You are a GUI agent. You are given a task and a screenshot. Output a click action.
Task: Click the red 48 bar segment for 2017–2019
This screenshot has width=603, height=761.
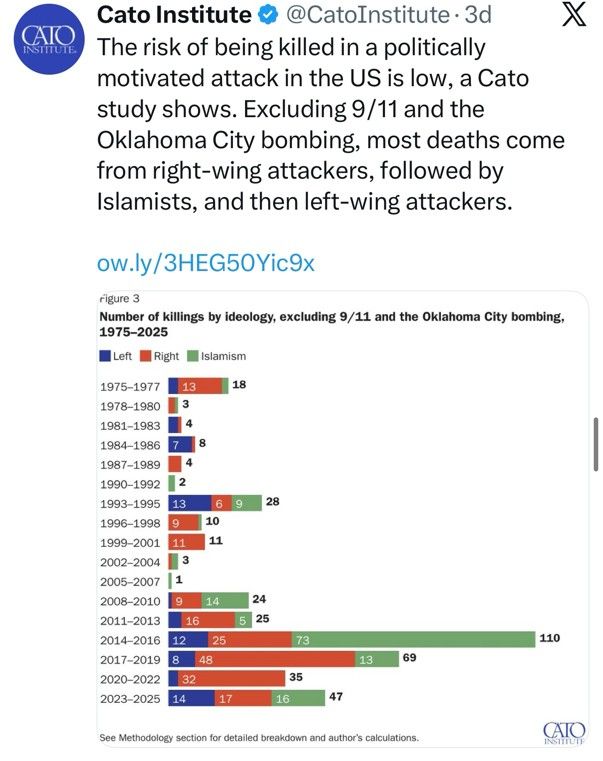tap(275, 659)
